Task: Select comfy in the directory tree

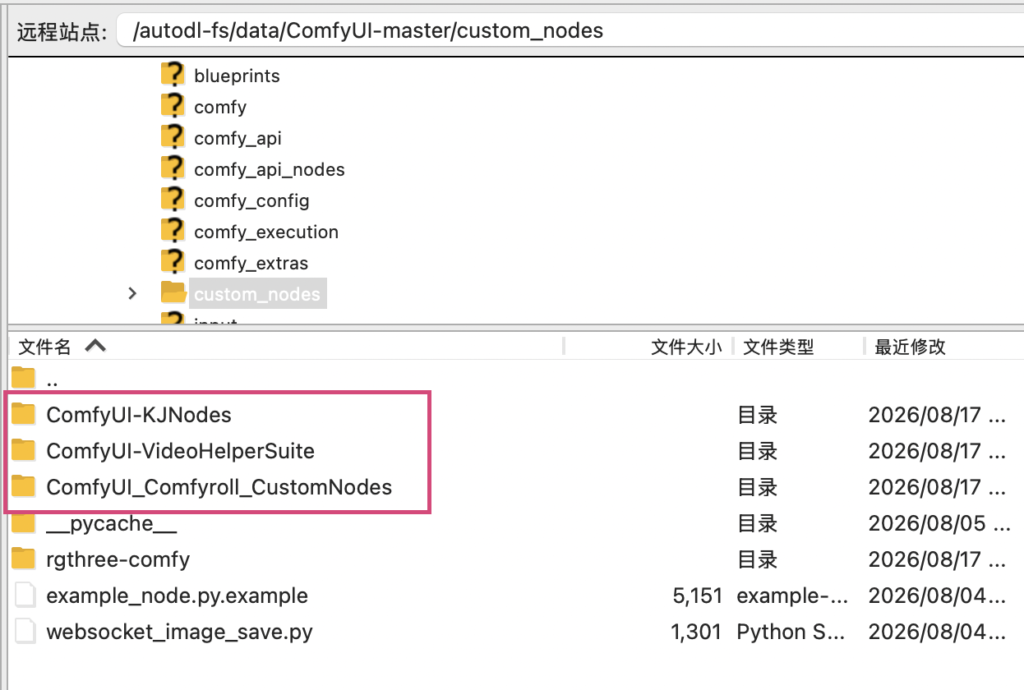Action: (220, 107)
